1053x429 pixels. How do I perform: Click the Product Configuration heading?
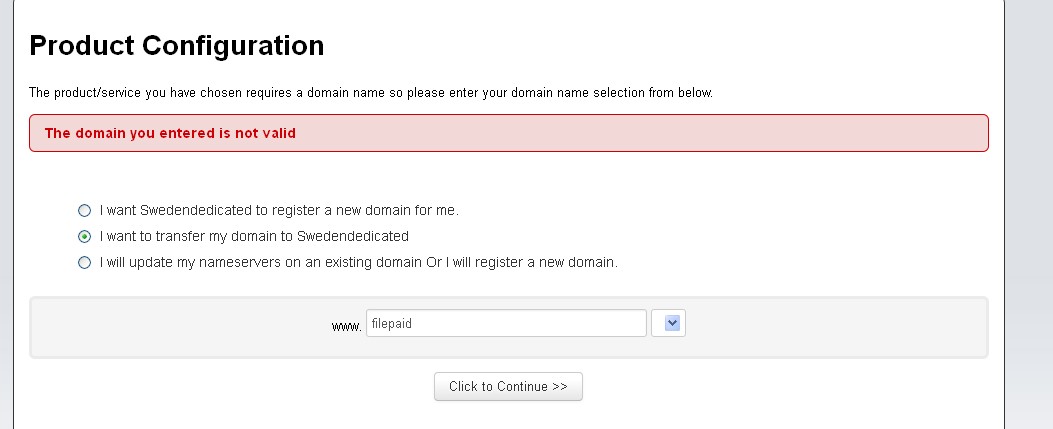(x=177, y=46)
